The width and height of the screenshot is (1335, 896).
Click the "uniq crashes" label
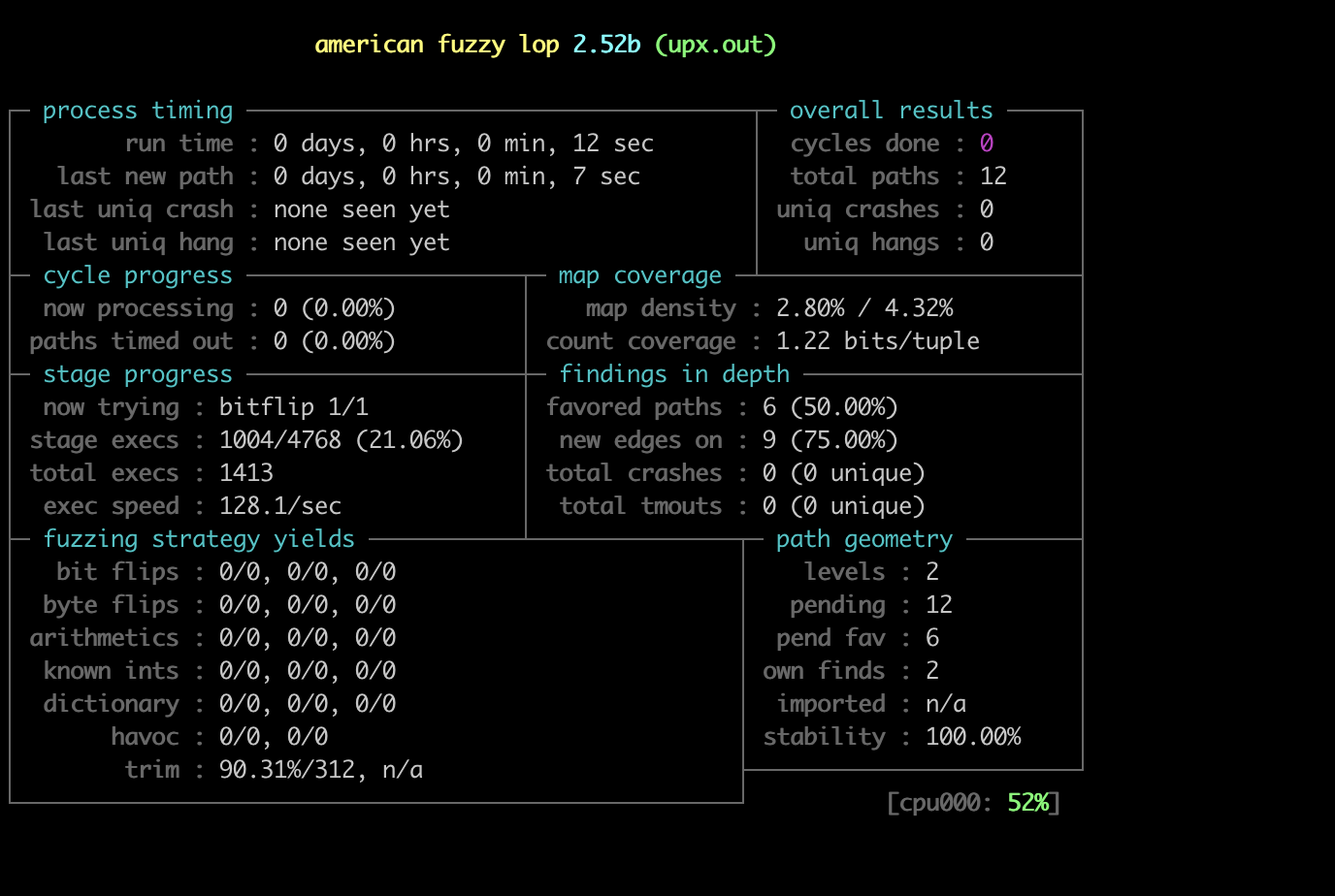[x=859, y=209]
